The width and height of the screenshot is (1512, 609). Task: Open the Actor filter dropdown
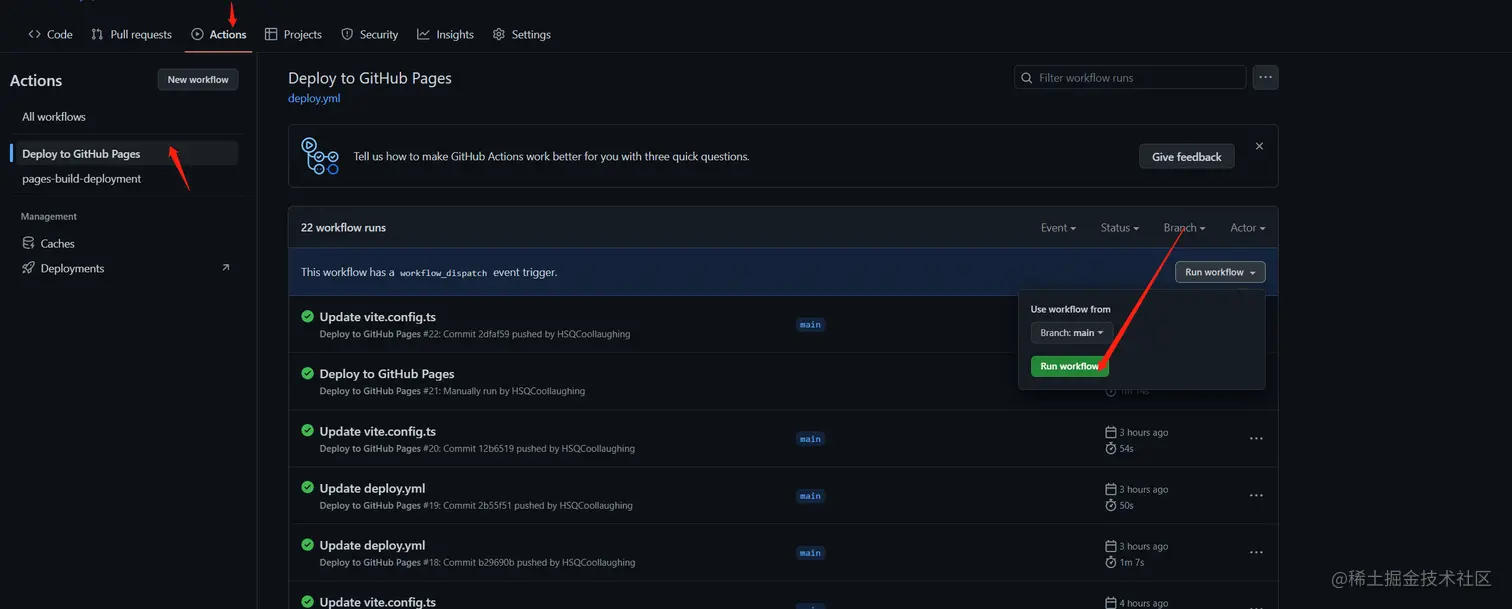pyautogui.click(x=1247, y=228)
